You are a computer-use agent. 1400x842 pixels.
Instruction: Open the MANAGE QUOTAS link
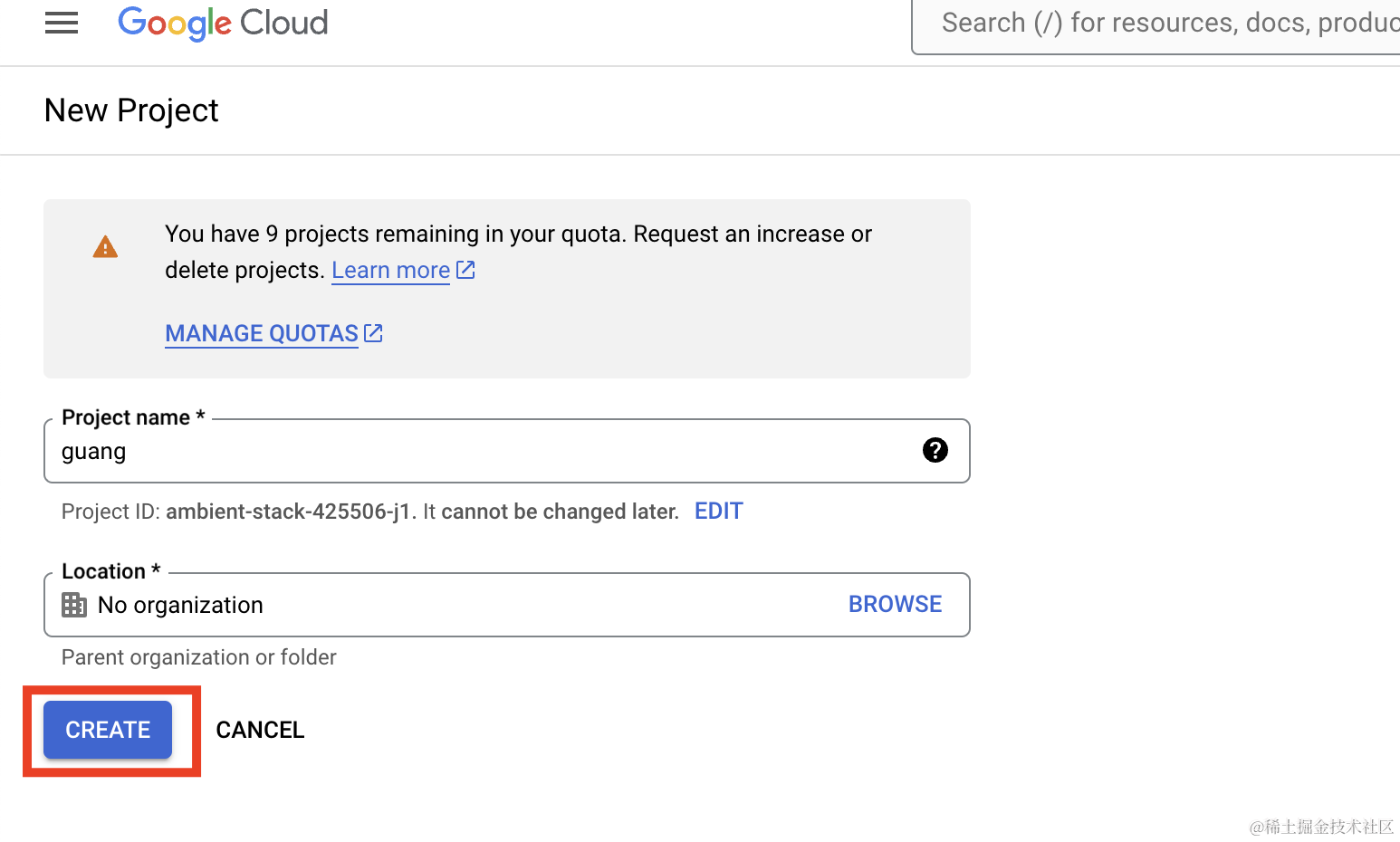tap(262, 334)
